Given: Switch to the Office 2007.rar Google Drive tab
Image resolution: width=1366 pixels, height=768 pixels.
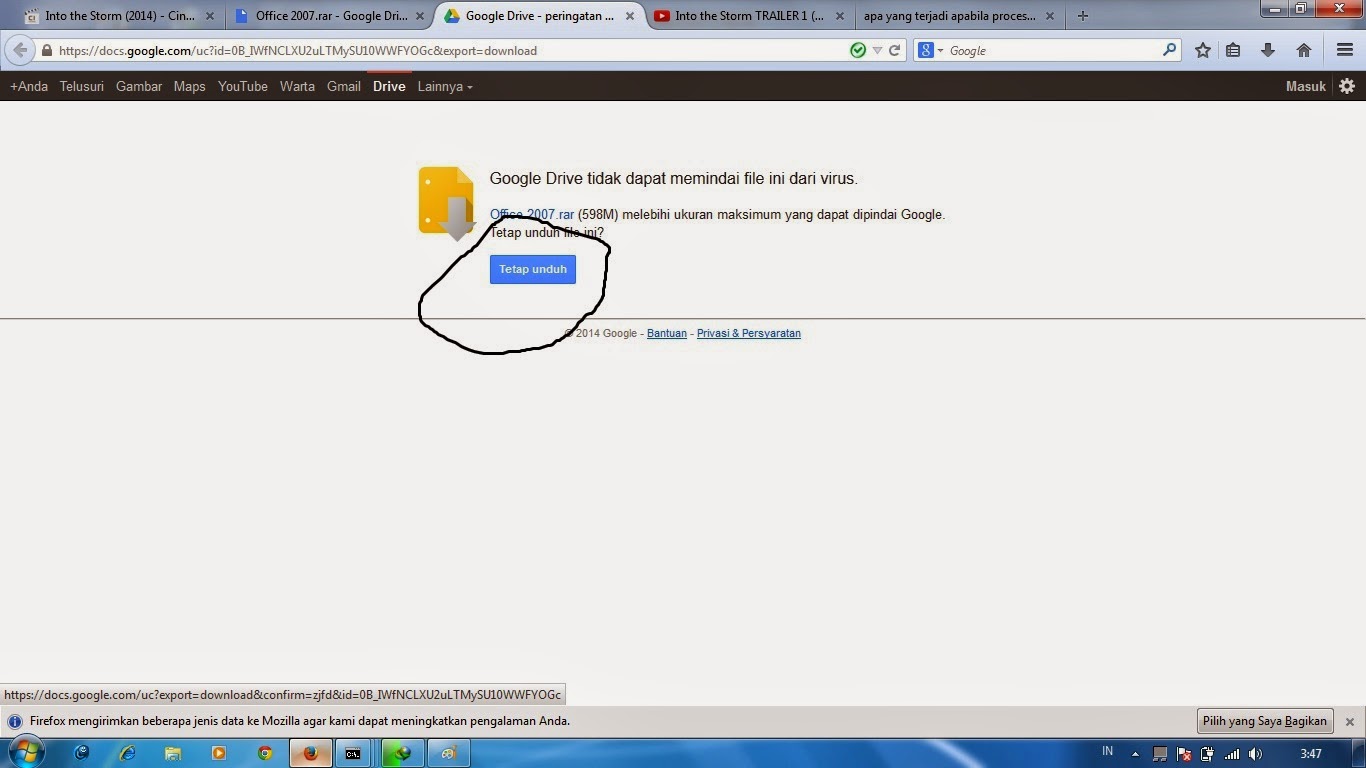Looking at the screenshot, I should [x=329, y=16].
